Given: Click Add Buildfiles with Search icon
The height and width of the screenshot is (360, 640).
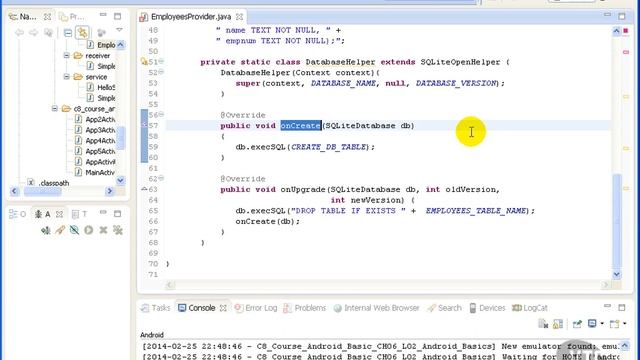Looking at the screenshot, I should pos(60,230).
